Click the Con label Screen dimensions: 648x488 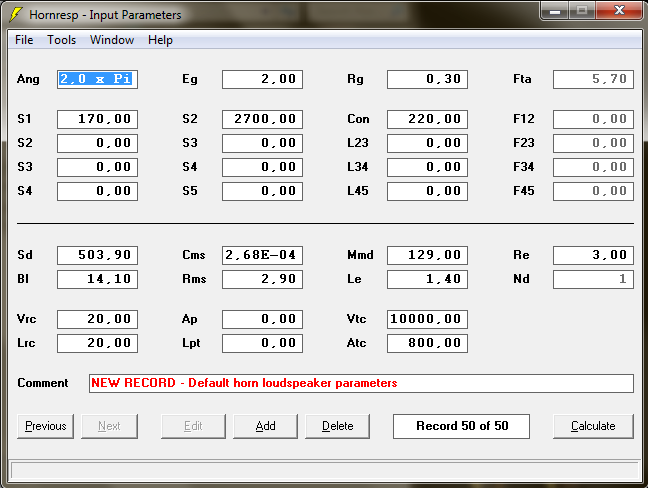(358, 119)
